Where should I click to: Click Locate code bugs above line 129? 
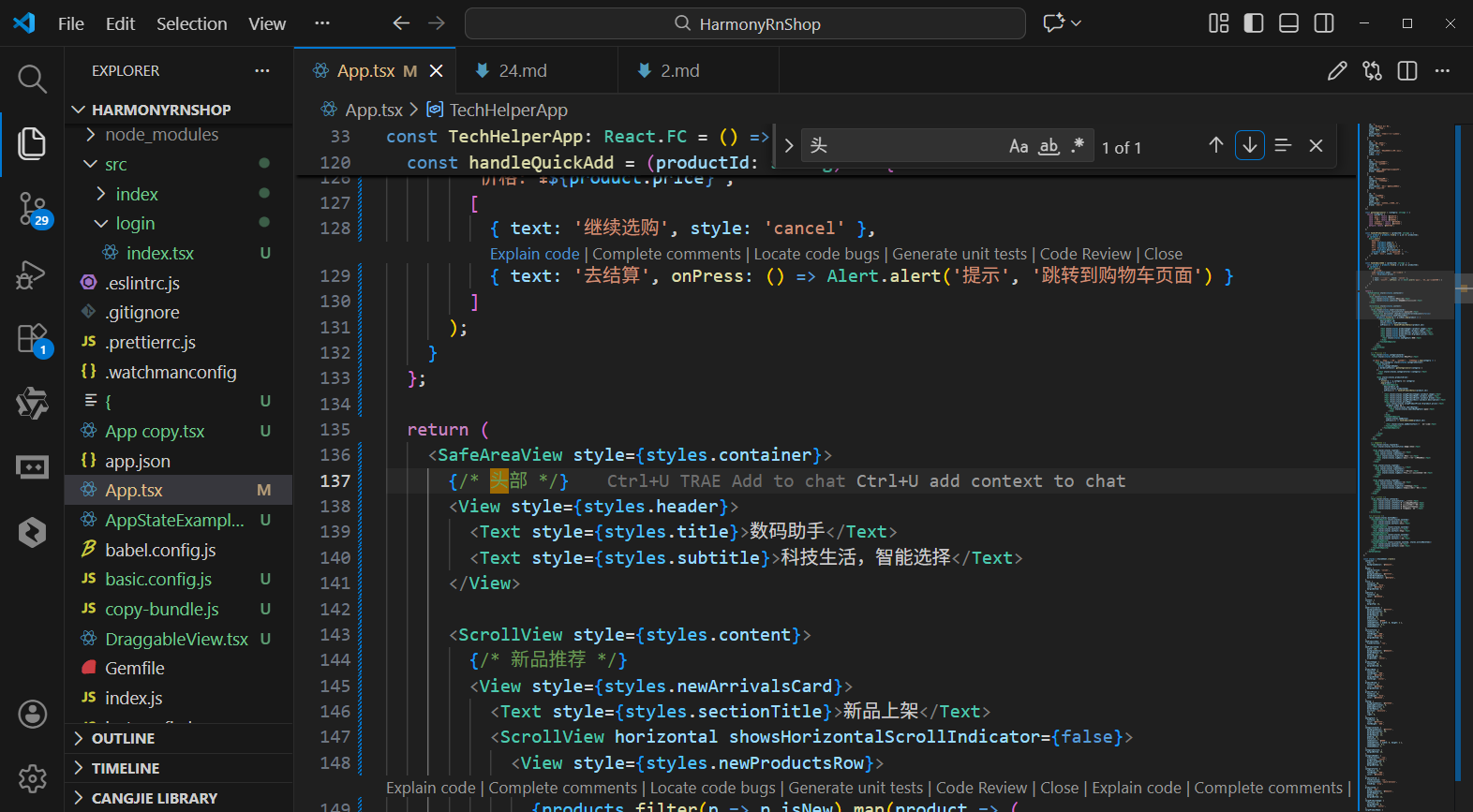pyautogui.click(x=816, y=254)
